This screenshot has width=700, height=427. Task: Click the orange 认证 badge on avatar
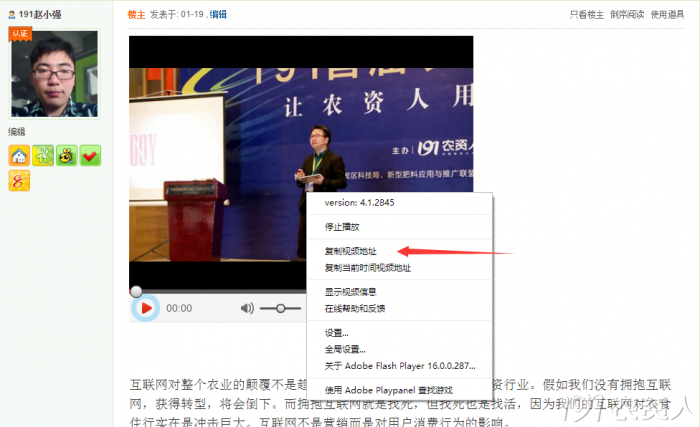tap(20, 33)
